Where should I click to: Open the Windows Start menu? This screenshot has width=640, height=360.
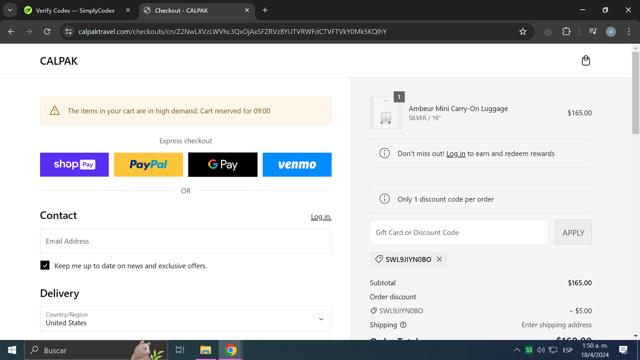(12, 350)
